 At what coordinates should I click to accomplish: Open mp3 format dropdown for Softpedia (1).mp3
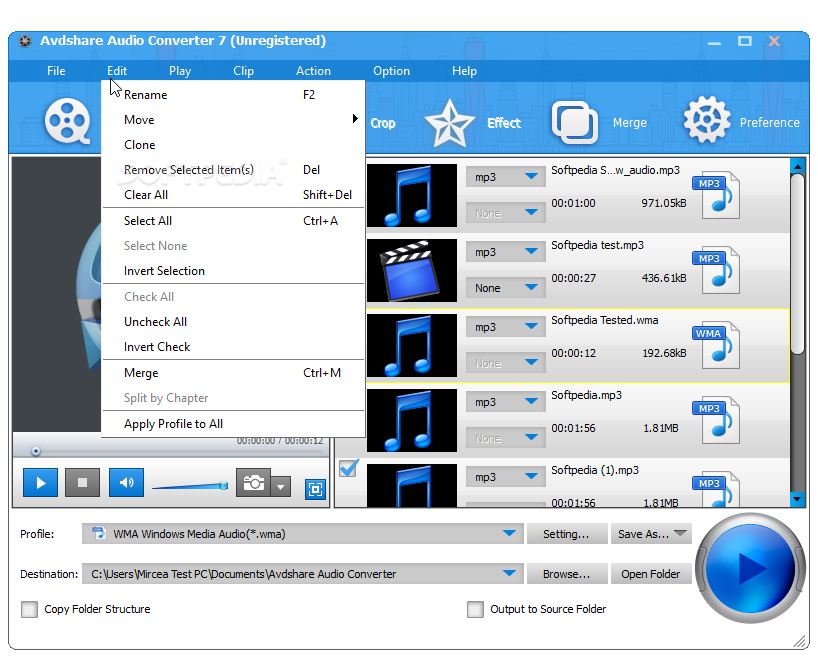click(506, 477)
